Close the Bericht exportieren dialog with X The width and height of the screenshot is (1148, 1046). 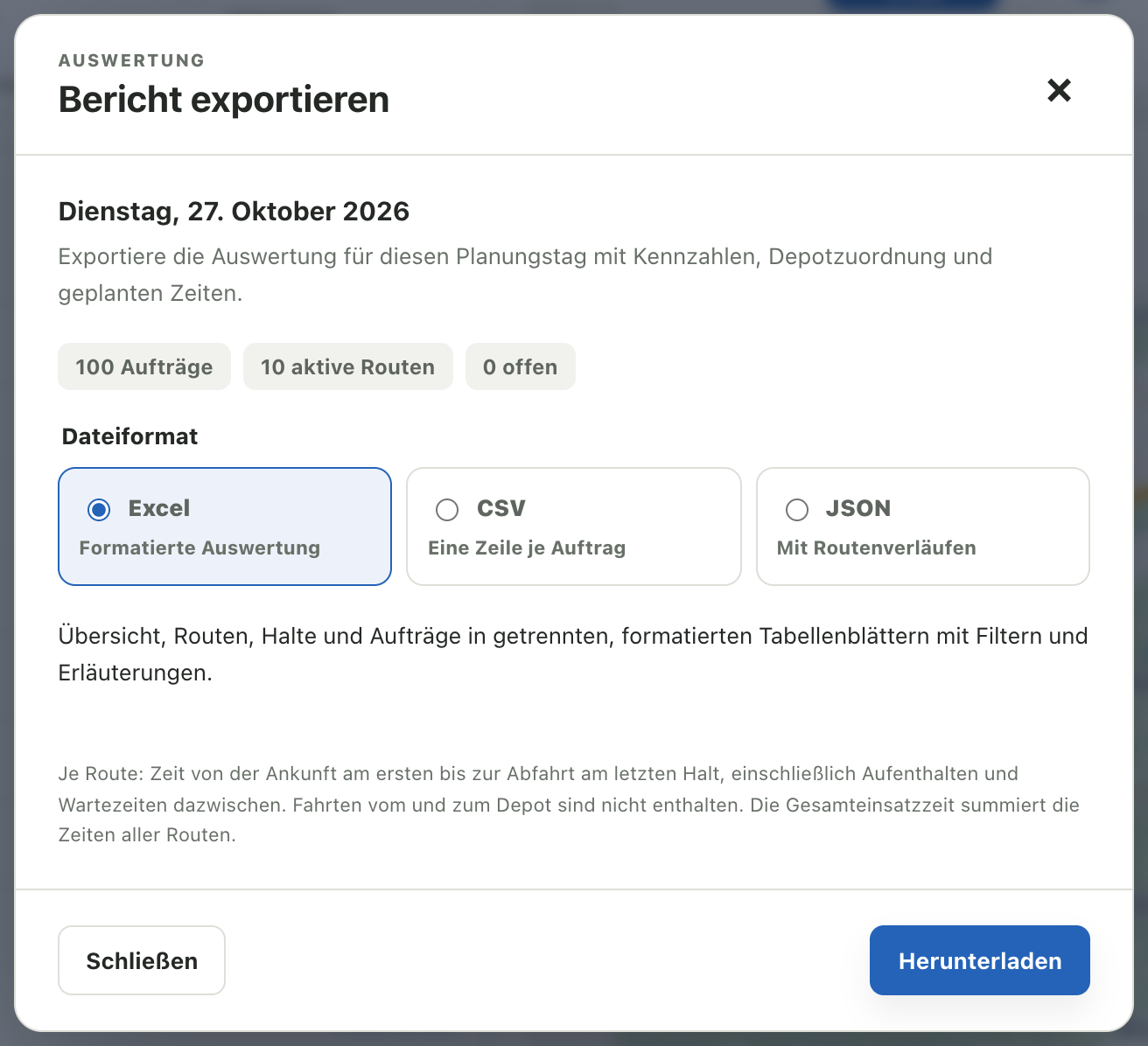click(x=1059, y=90)
